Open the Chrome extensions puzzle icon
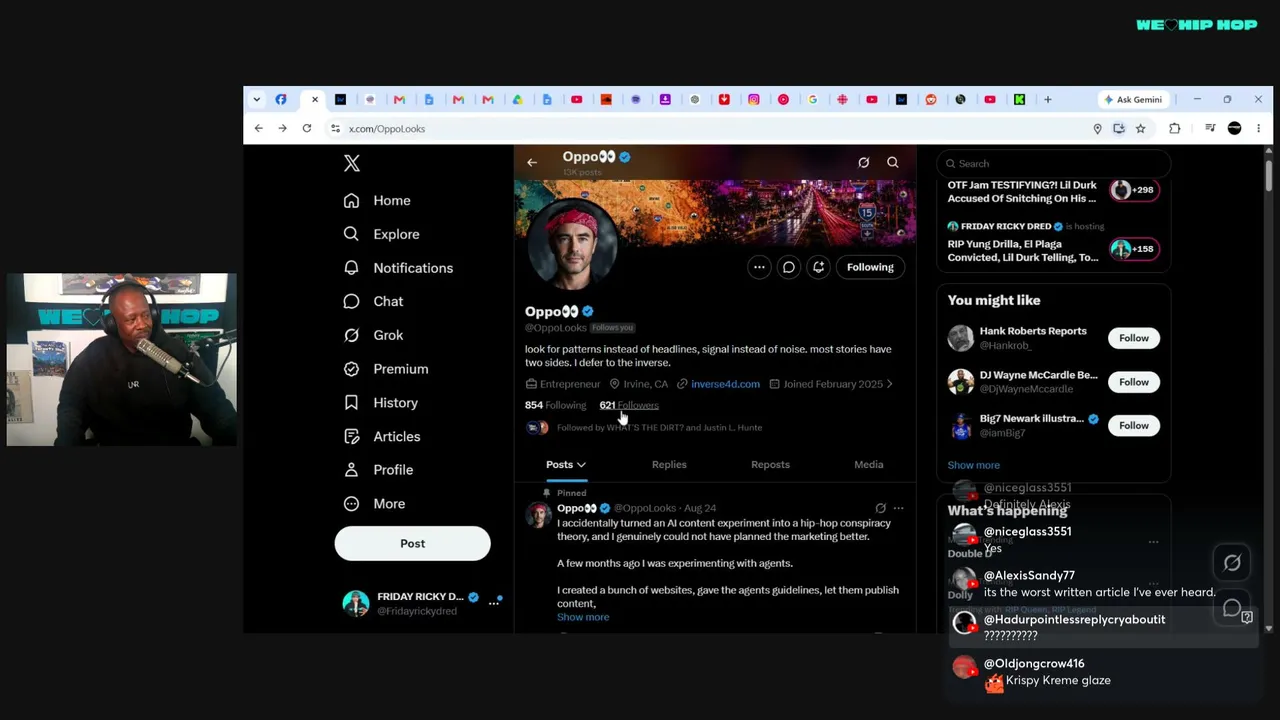This screenshot has height=720, width=1280. [1175, 128]
